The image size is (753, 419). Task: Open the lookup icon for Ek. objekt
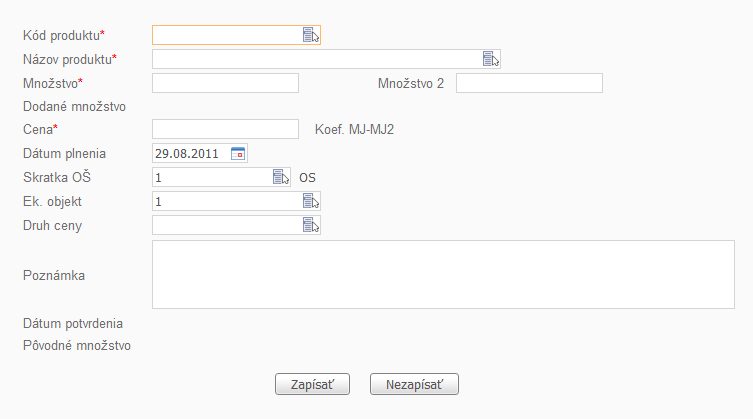coord(311,201)
